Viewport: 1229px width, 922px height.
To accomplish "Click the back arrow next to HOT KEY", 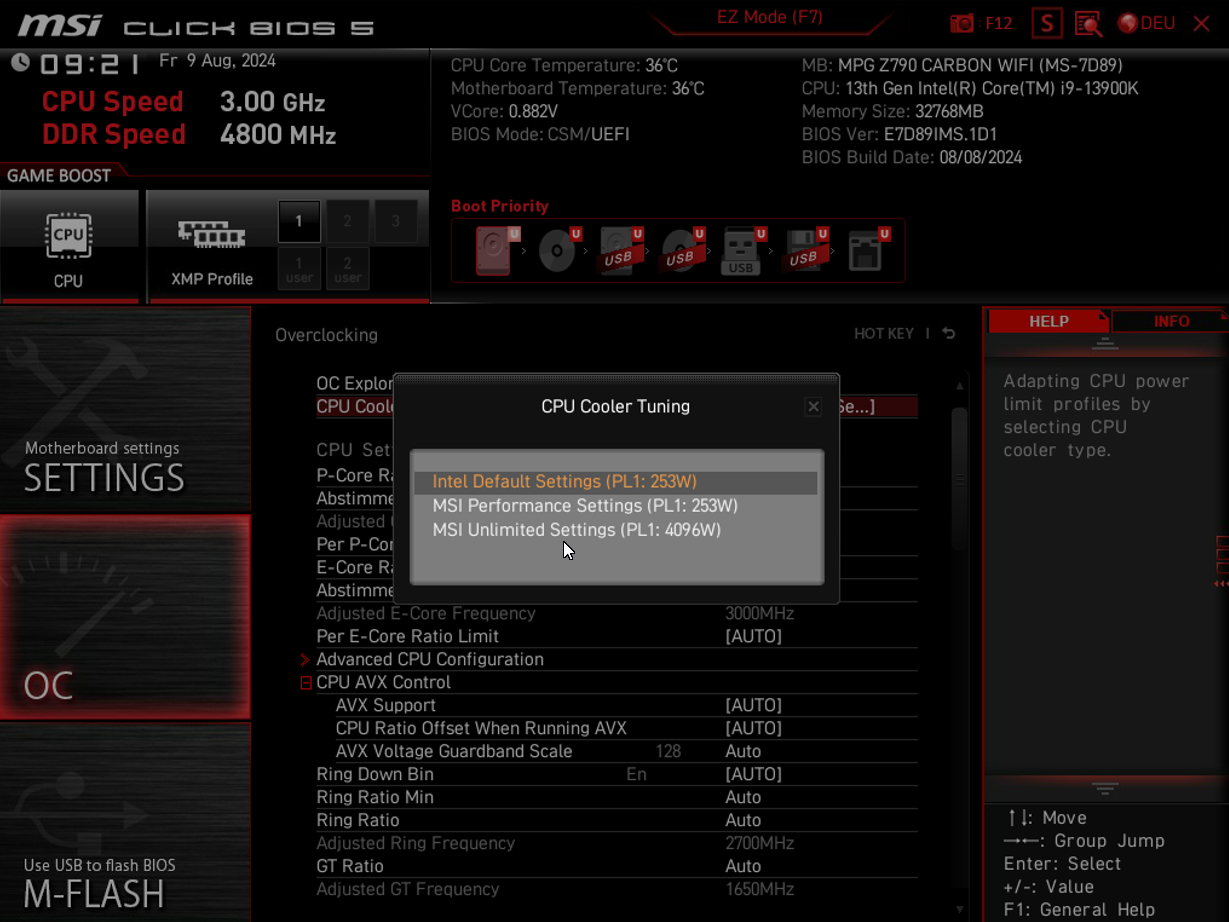I will coord(948,334).
